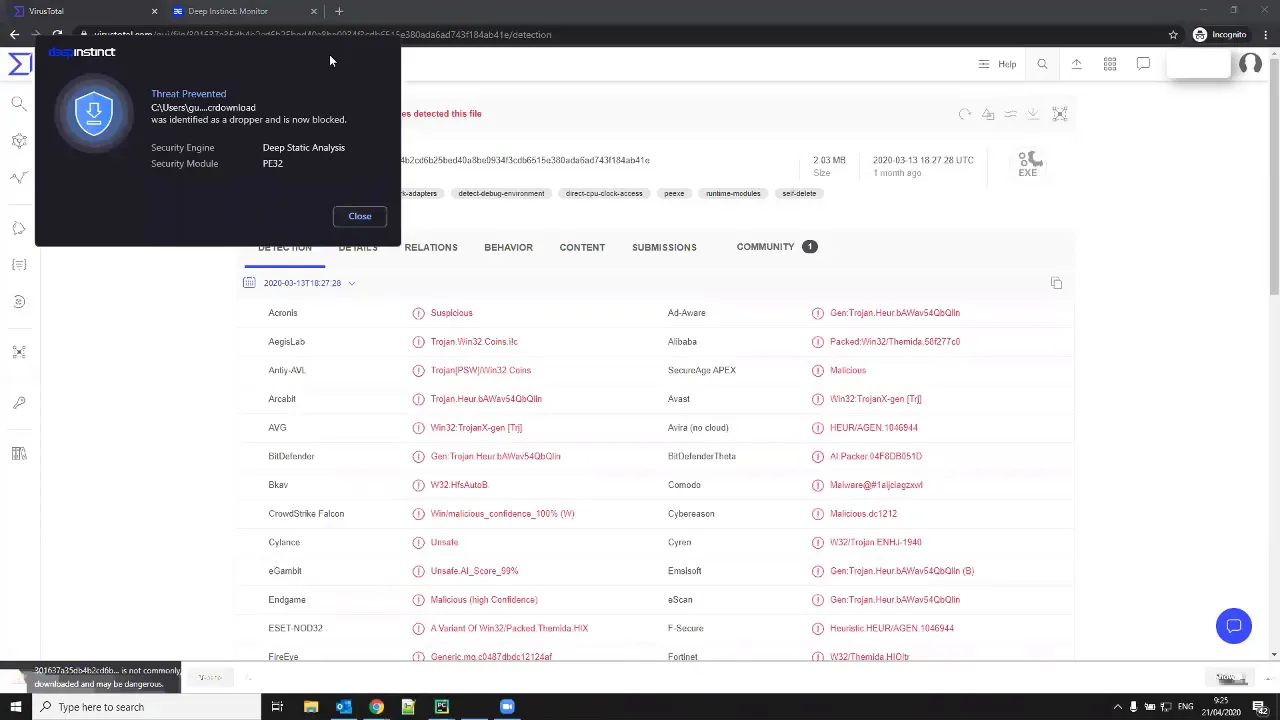Open the chat notifications icon in top bar
The height and width of the screenshot is (720, 1280).
tap(1143, 64)
